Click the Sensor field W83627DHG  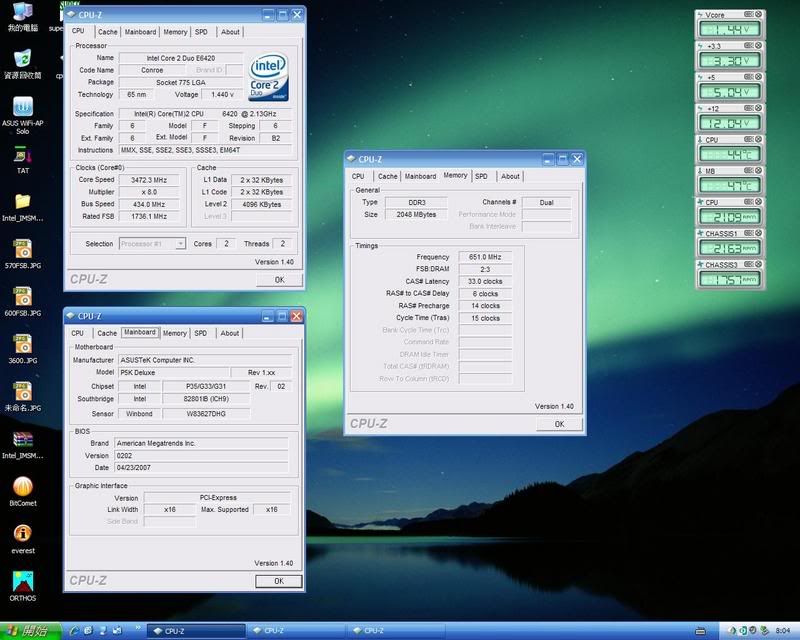206,414
